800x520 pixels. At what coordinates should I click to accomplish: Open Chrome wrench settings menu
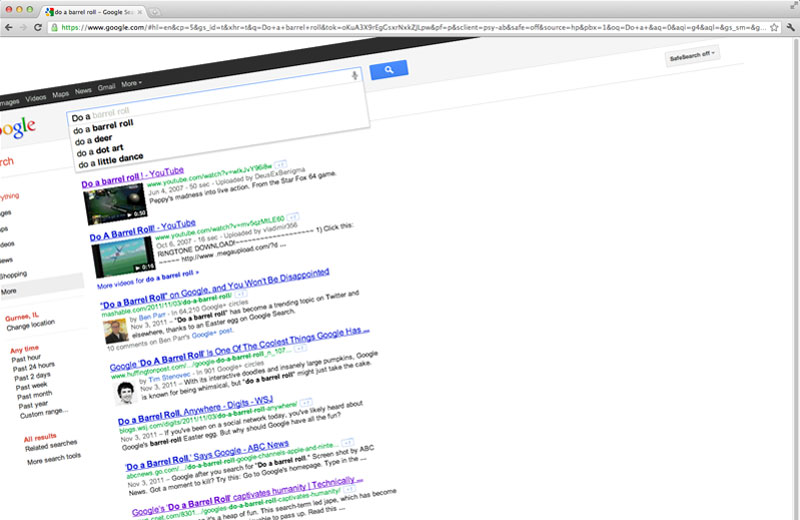(790, 28)
